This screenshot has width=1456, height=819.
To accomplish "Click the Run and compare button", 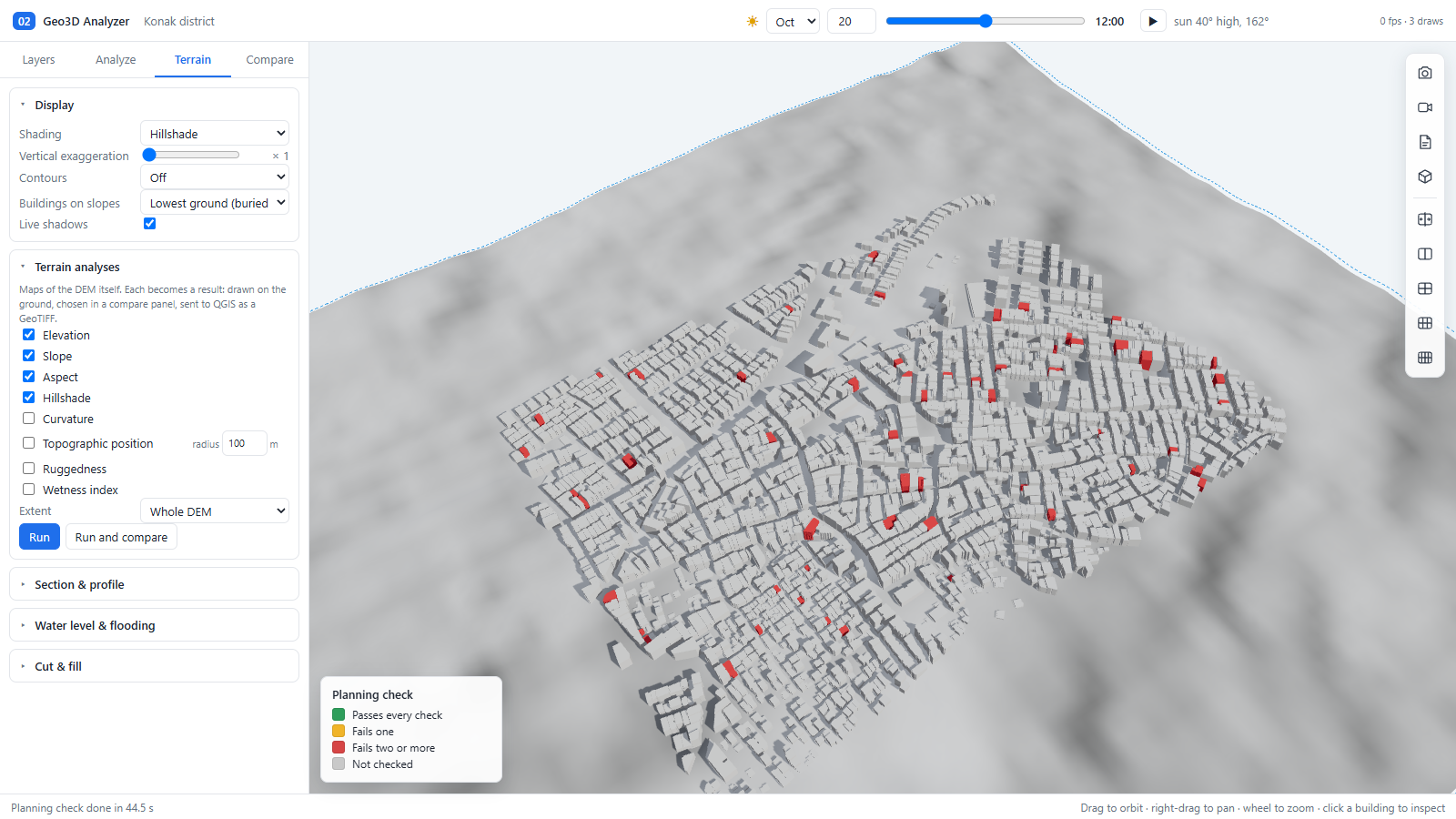I will click(x=121, y=537).
